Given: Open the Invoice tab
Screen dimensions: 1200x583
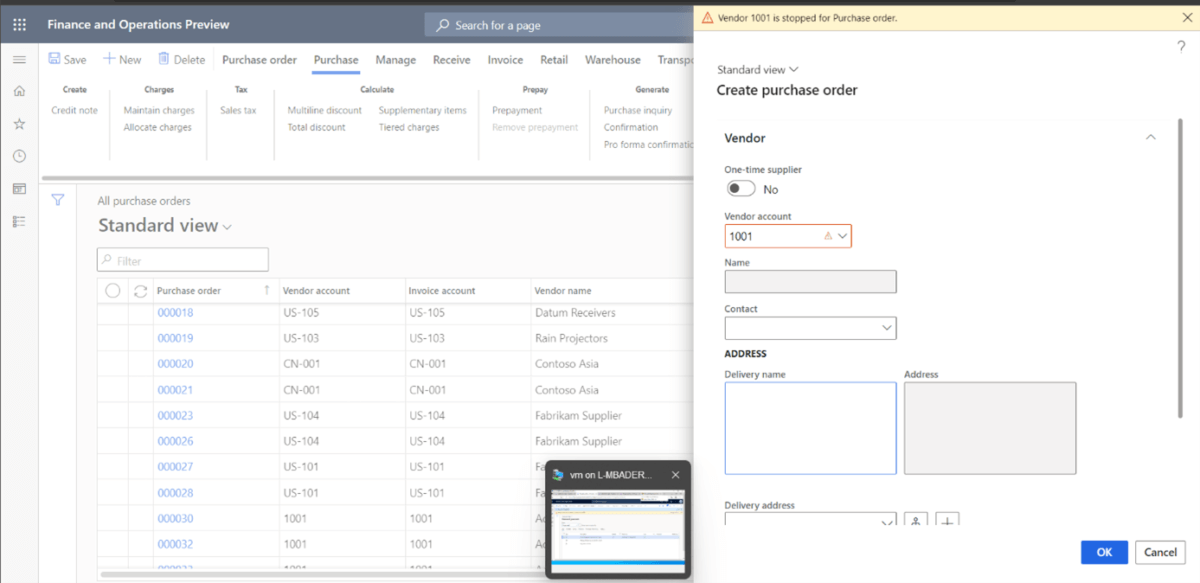Looking at the screenshot, I should point(505,60).
